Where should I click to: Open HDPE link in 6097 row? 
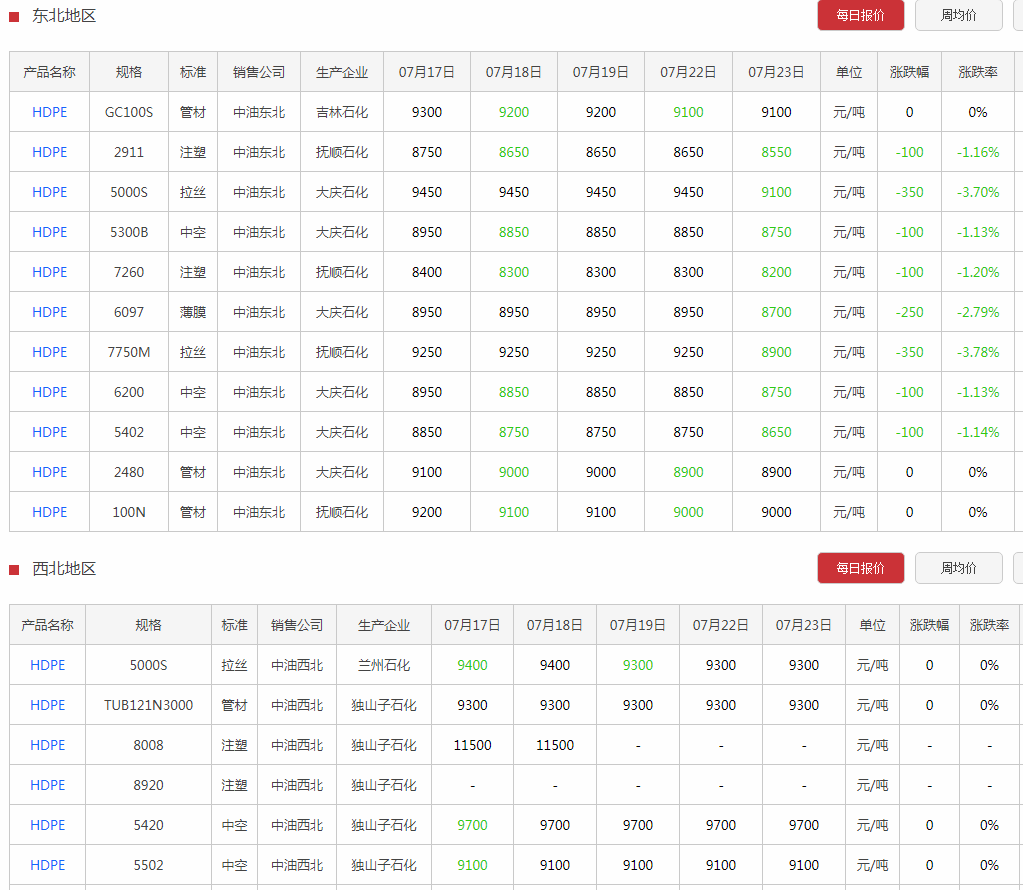pos(50,312)
